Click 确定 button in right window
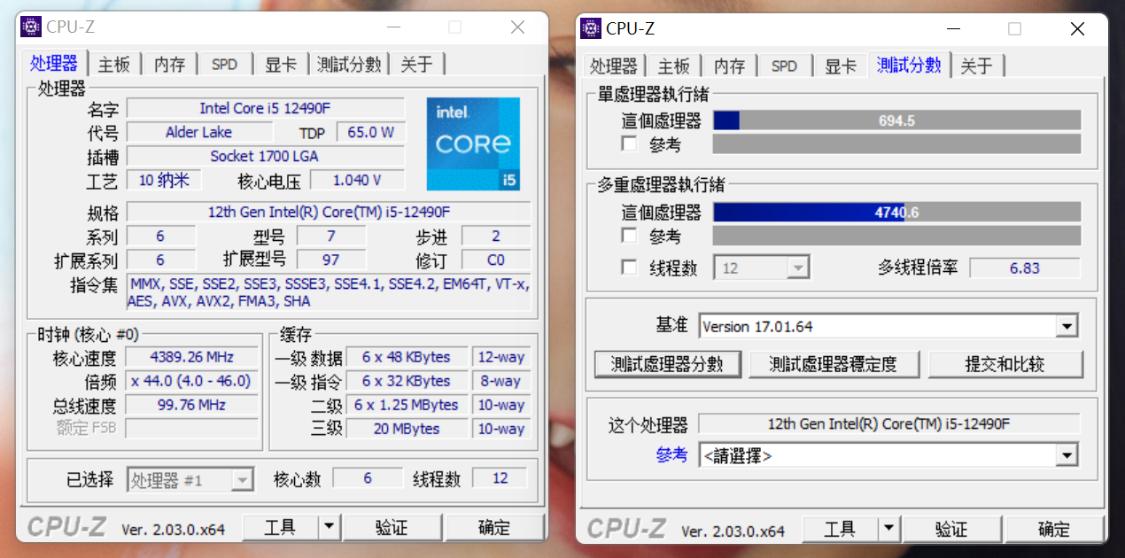Screen dimensions: 1125x558 point(1054,529)
